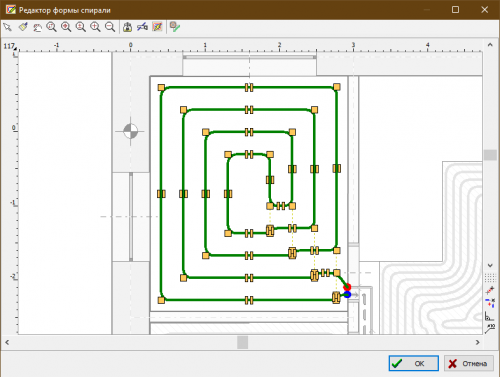500x377 pixels.
Task: Click the vertical scrollbar up arrow
Action: click(490, 45)
